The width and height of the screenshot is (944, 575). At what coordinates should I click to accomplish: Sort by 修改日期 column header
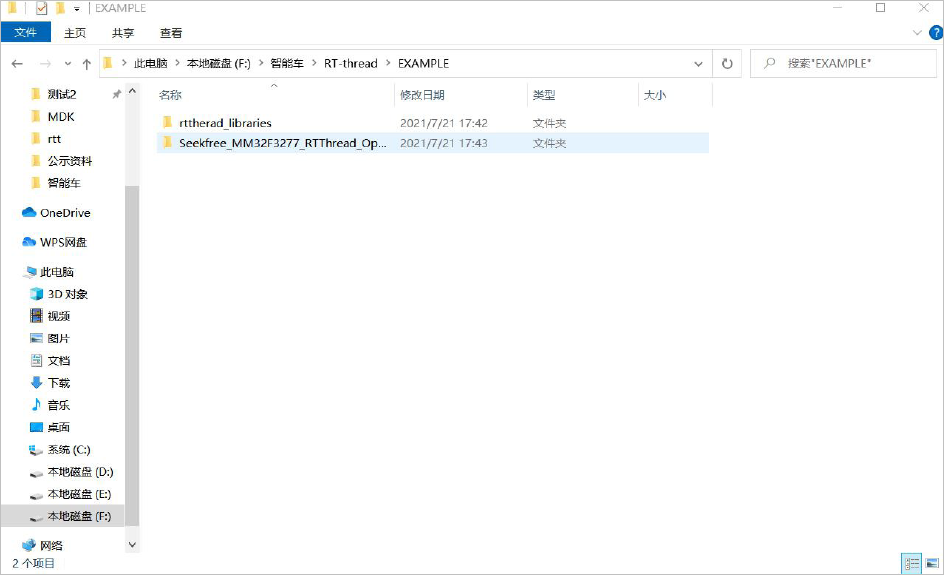tap(422, 95)
